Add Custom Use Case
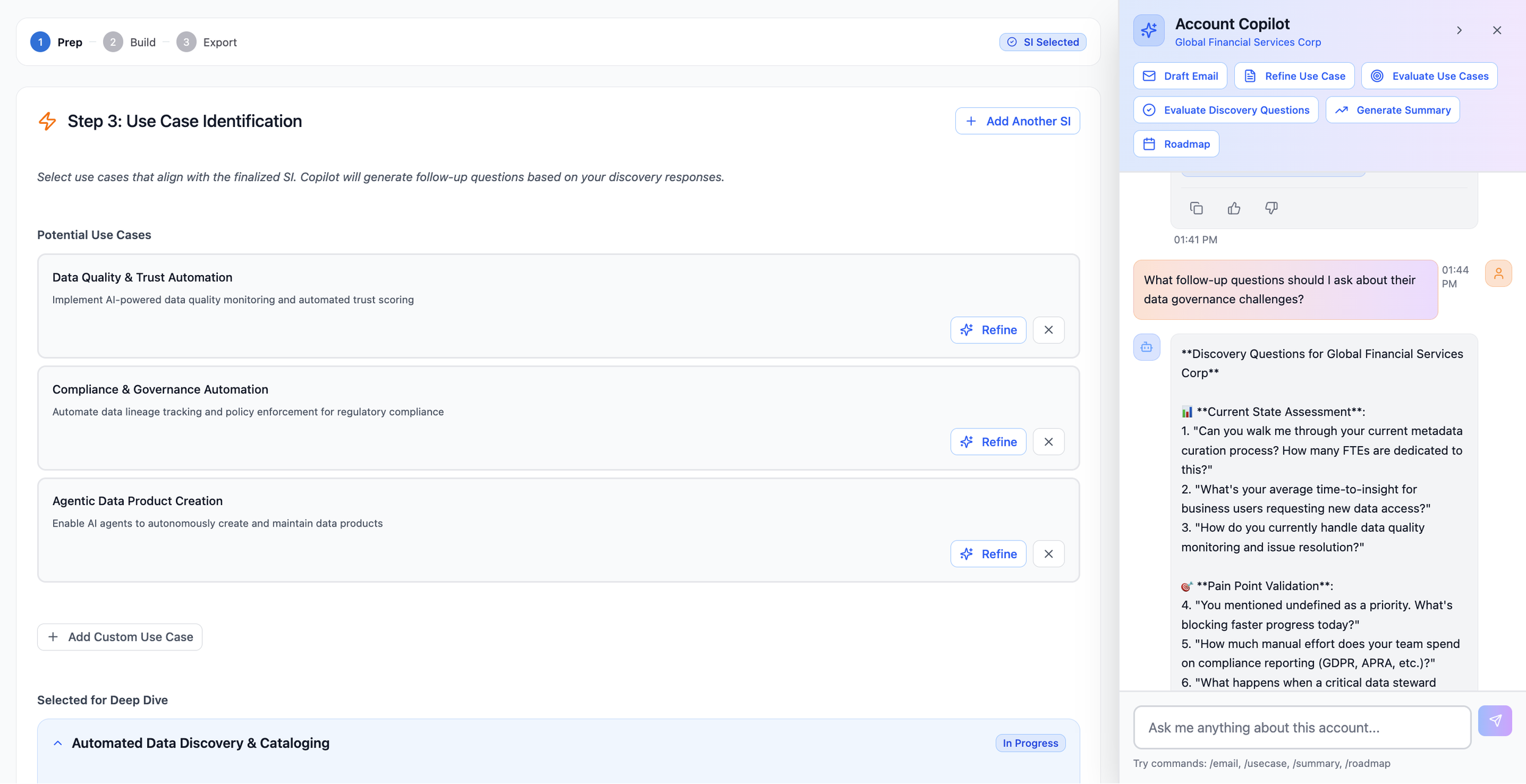This screenshot has height=784, width=1526. (120, 637)
